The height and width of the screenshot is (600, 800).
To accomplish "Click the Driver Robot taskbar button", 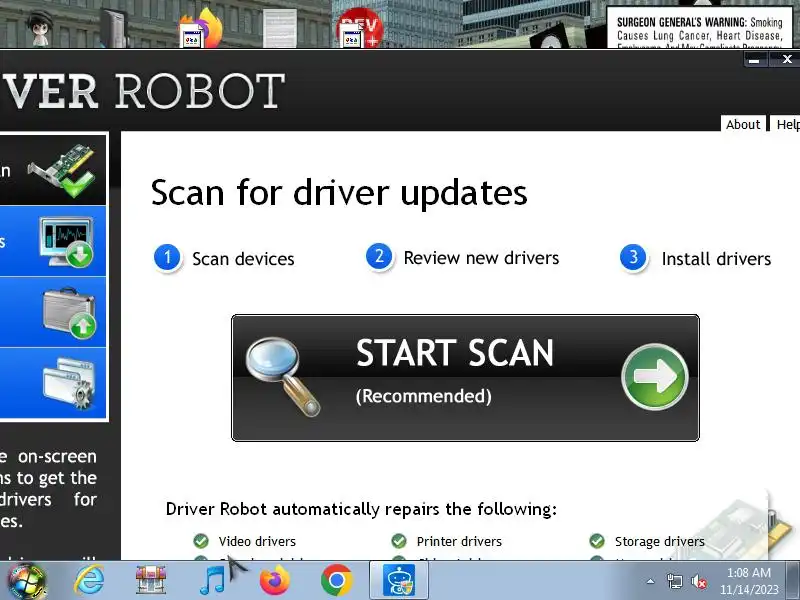I will coord(398,581).
